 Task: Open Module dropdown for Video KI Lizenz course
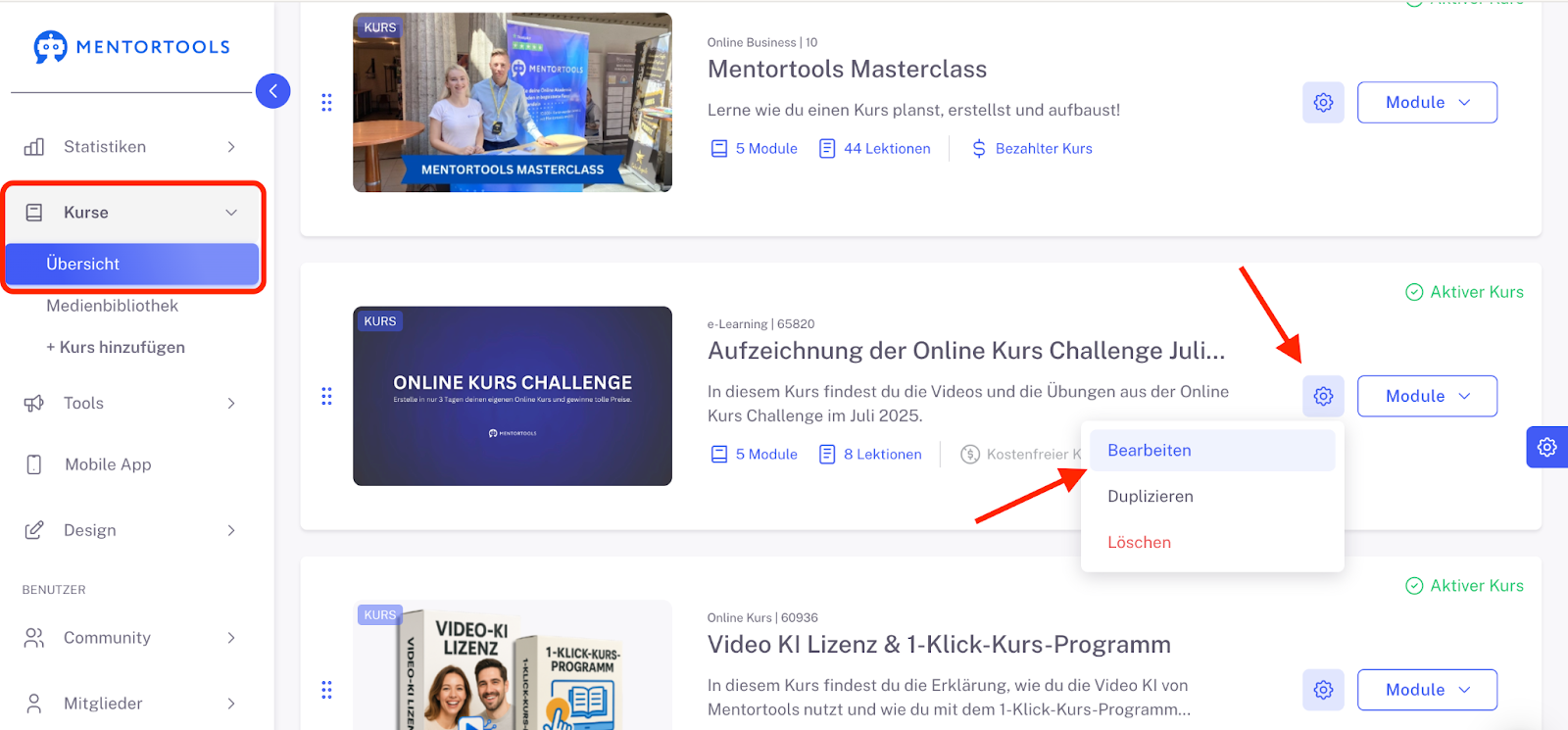pos(1427,690)
